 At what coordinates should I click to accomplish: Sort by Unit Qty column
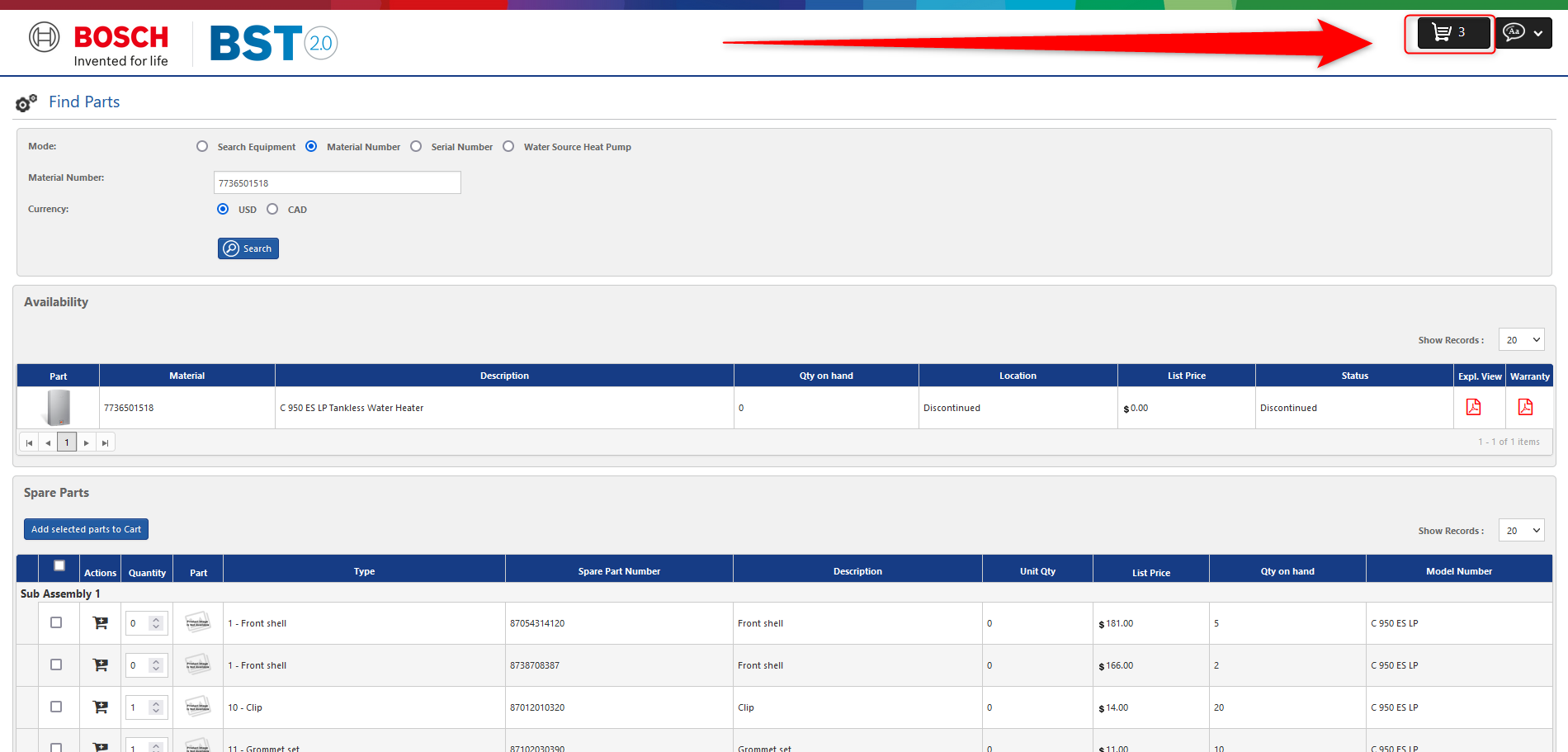[1037, 571]
